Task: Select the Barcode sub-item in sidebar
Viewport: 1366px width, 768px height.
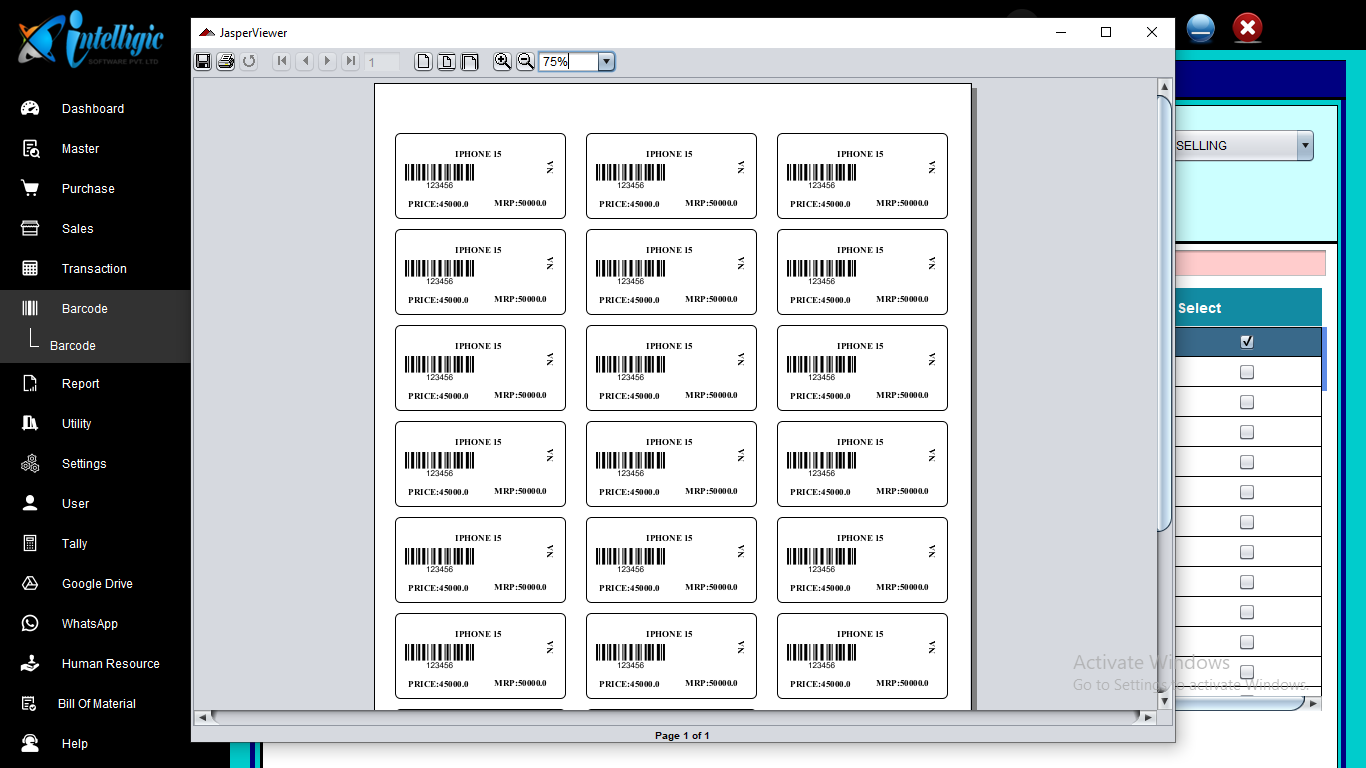Action: coord(73,346)
